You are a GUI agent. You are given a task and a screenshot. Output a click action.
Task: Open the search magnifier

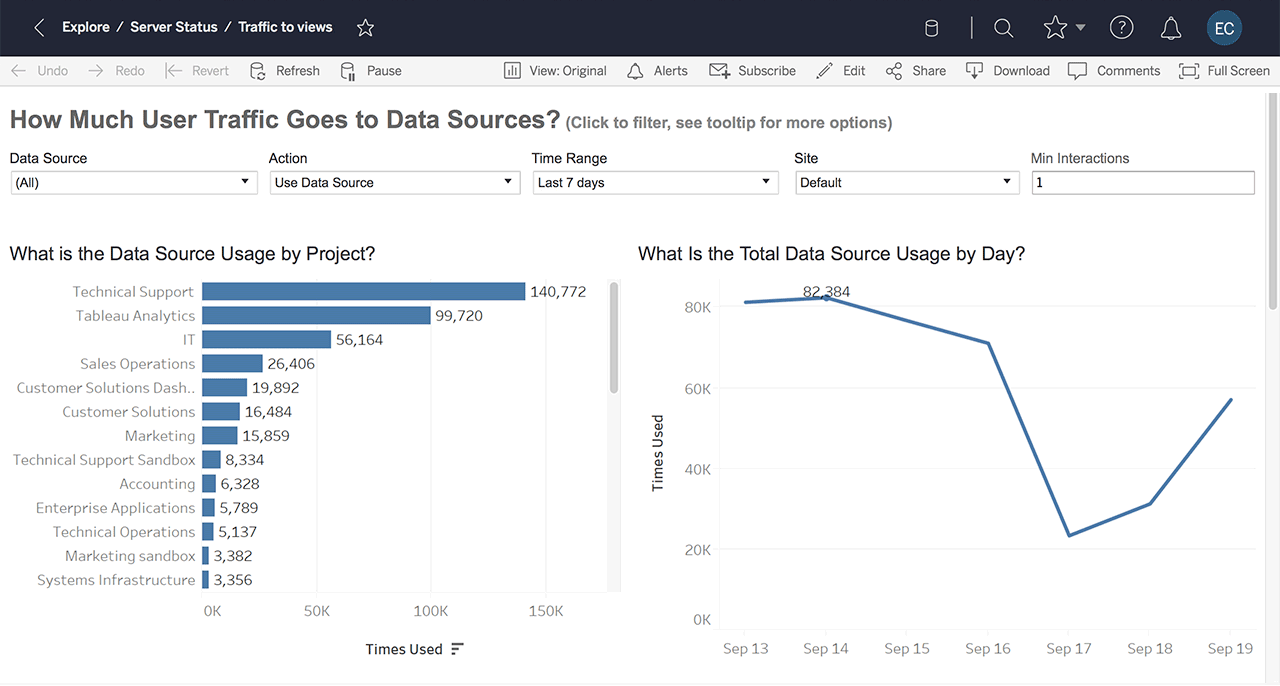(1003, 28)
